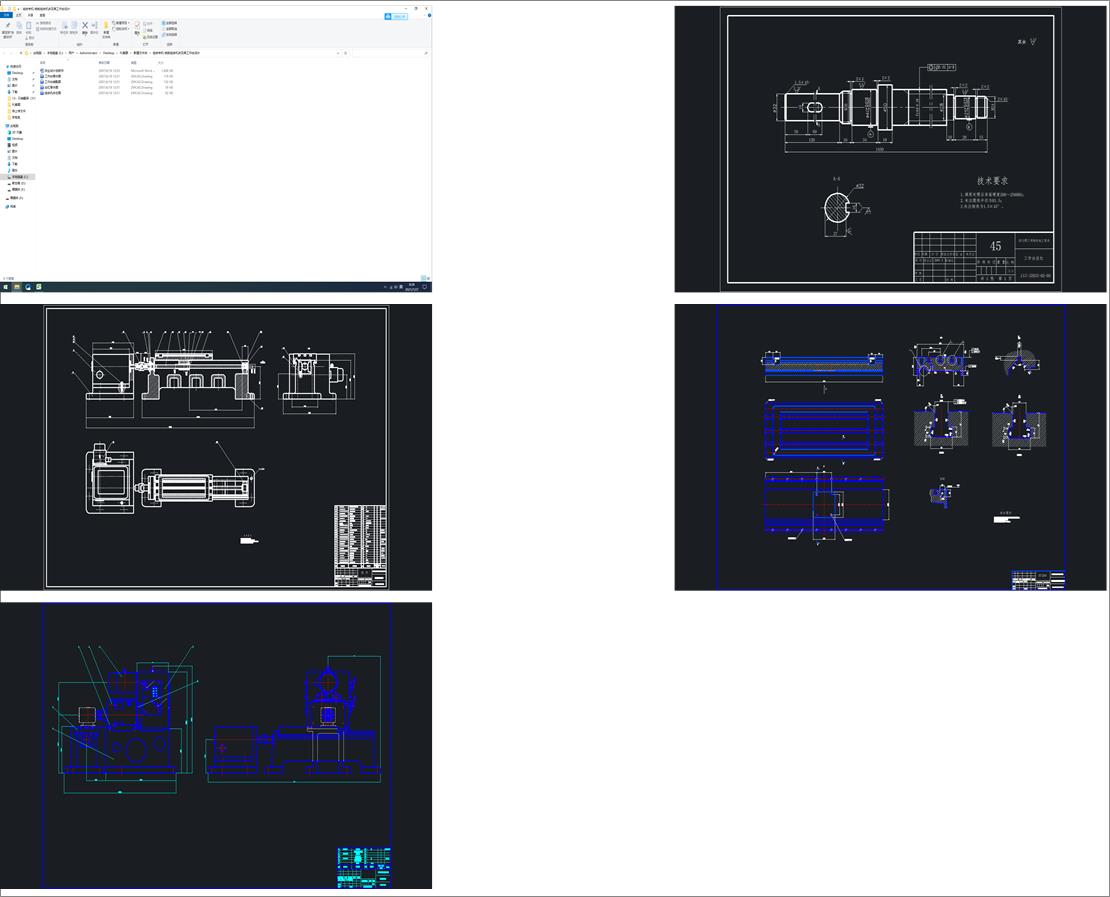
Task: Click the Back navigation arrow
Action: tap(4, 53)
